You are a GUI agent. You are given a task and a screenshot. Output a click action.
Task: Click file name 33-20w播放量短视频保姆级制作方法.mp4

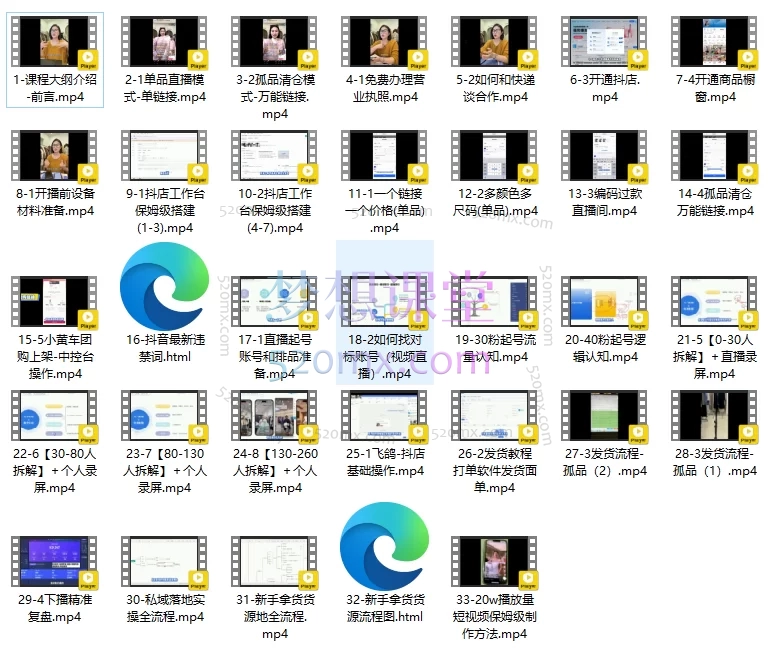tap(495, 617)
